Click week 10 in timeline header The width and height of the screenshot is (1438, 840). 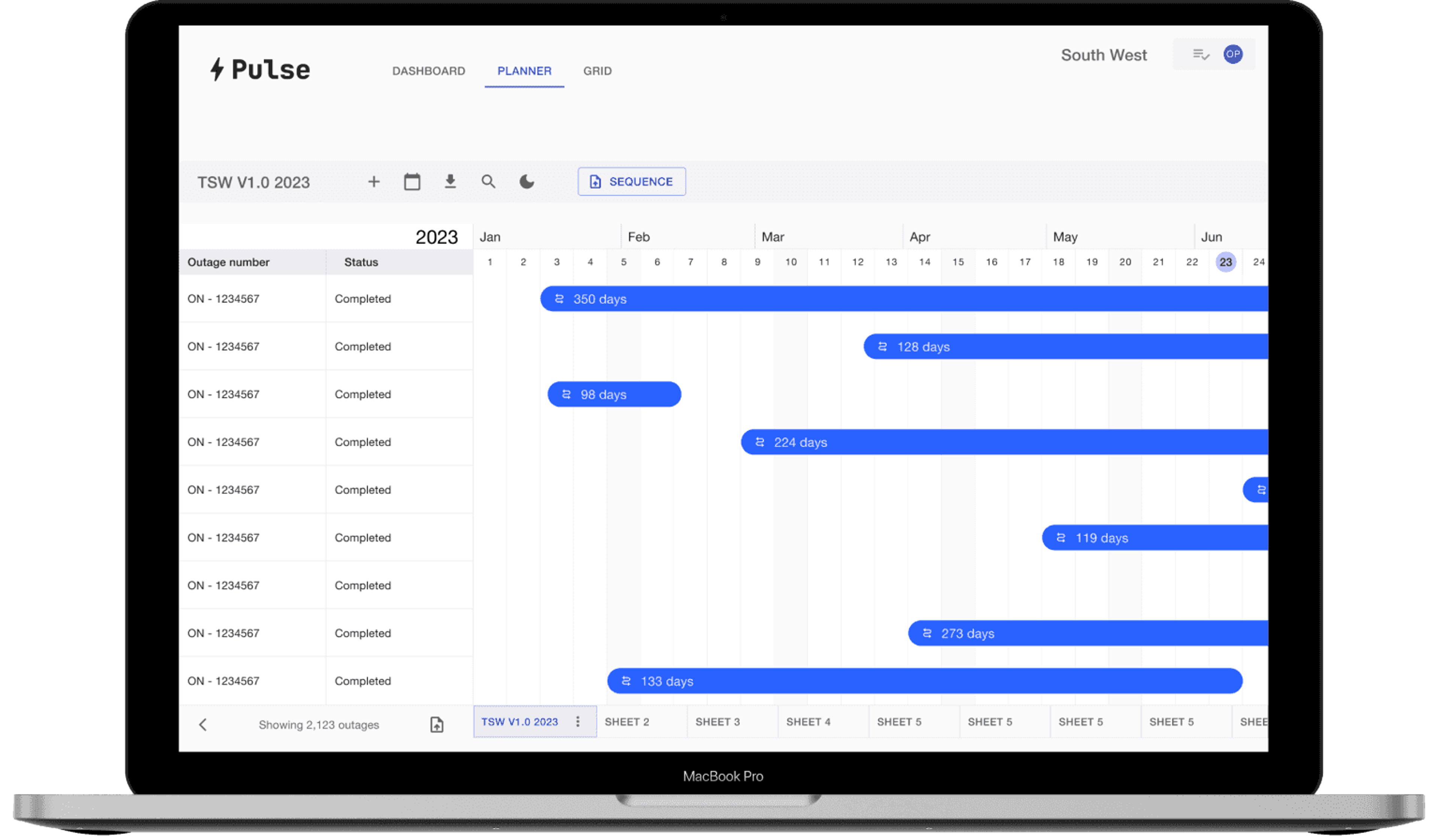(790, 262)
